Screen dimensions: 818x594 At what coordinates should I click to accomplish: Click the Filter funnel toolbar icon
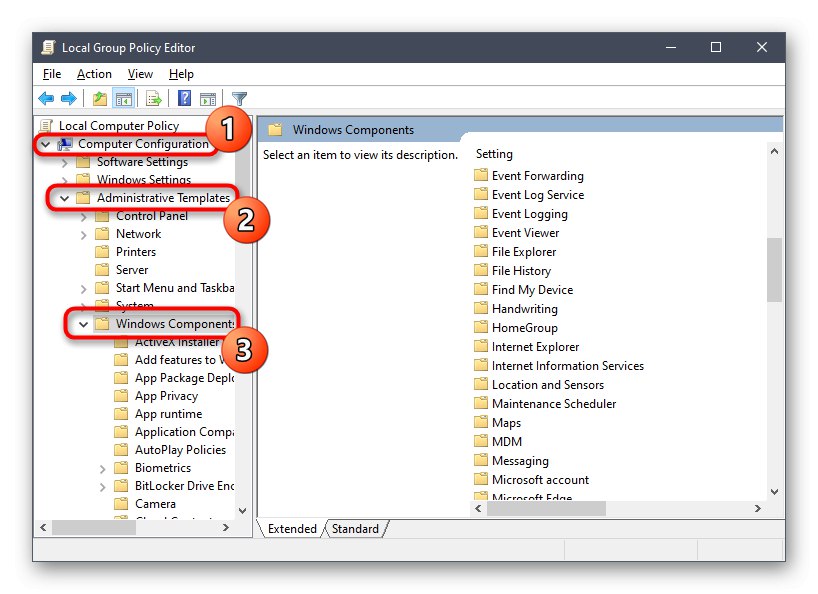coord(239,98)
